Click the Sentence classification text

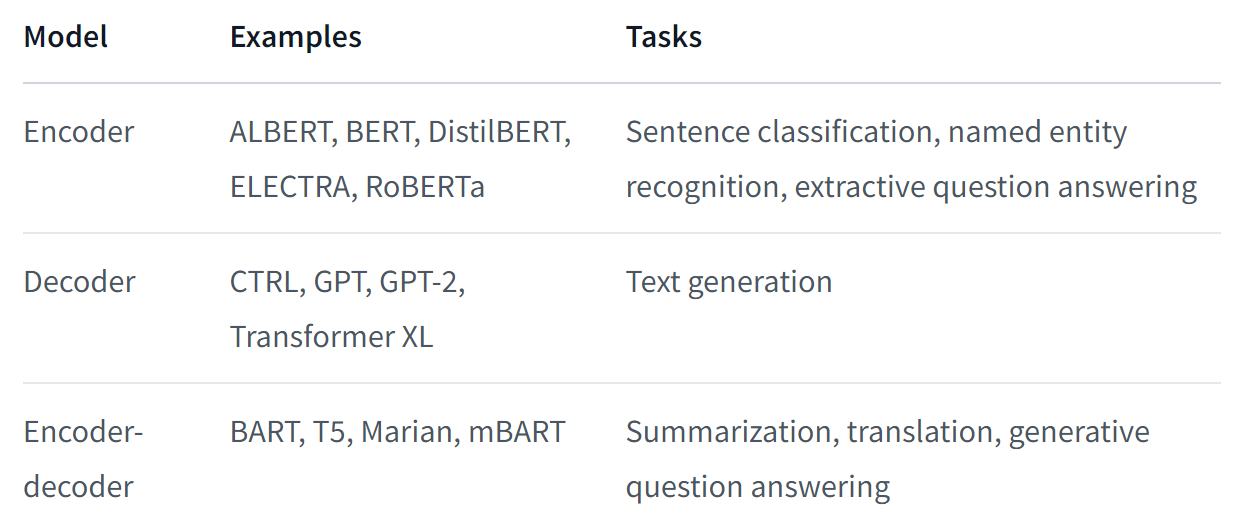tap(781, 132)
